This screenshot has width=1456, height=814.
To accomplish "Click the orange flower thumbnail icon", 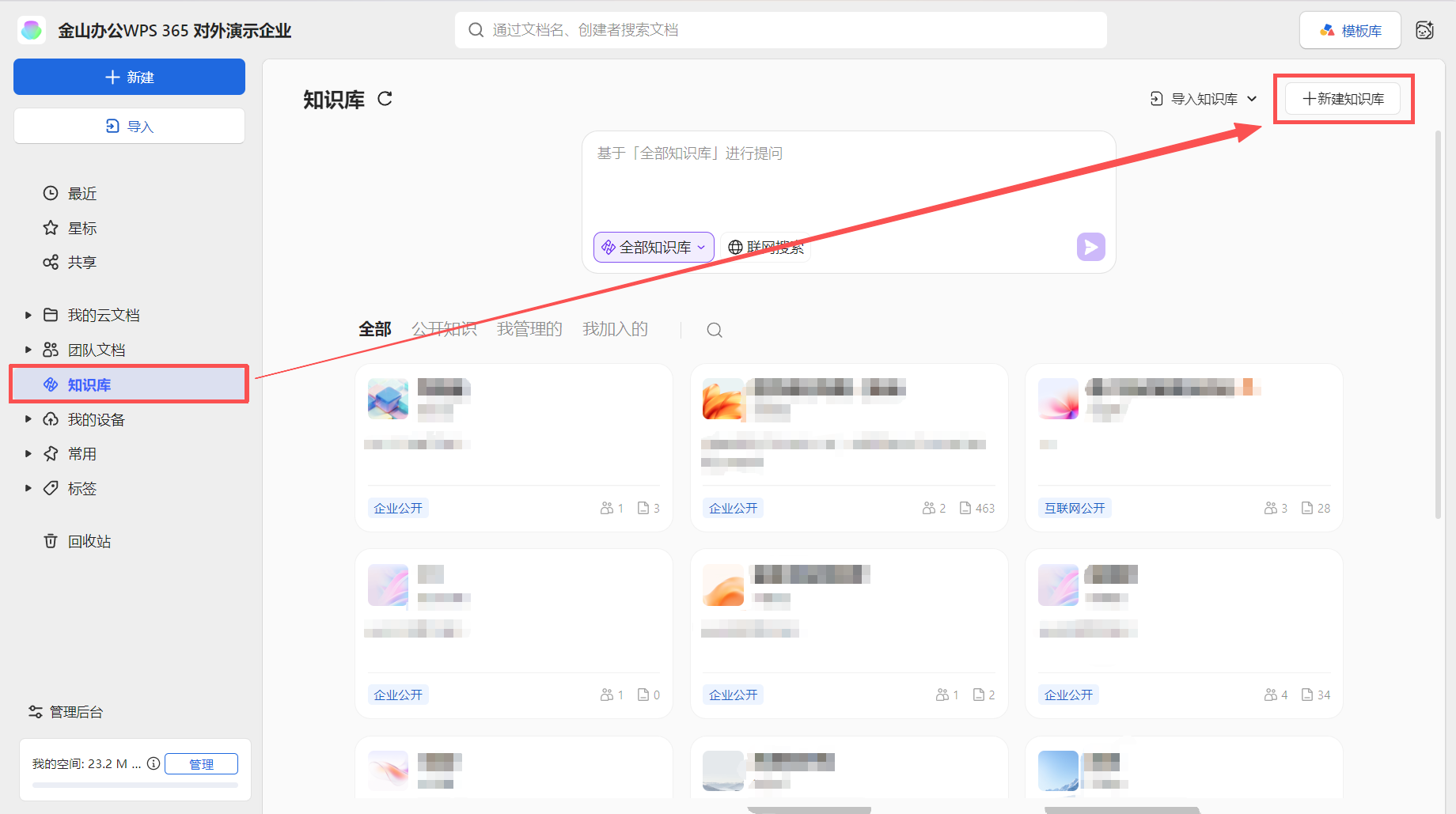I will pyautogui.click(x=723, y=399).
